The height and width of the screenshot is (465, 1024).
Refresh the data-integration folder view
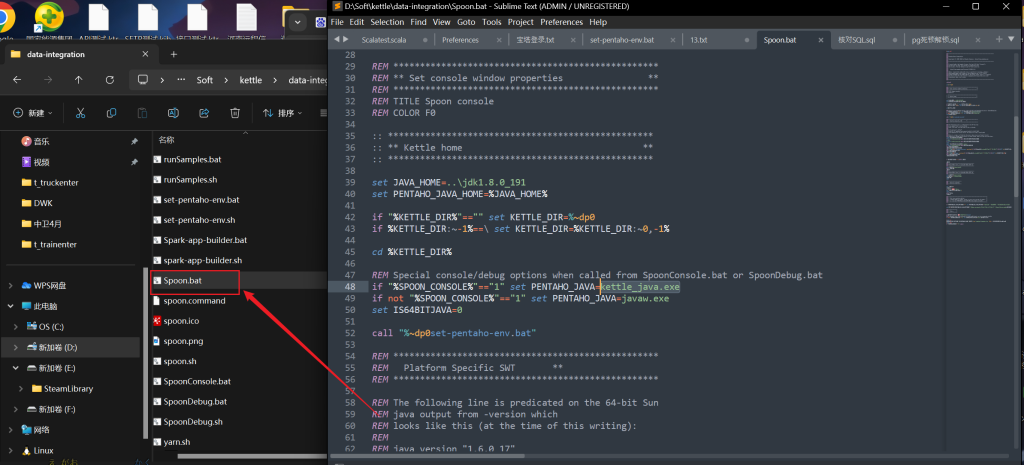(109, 80)
